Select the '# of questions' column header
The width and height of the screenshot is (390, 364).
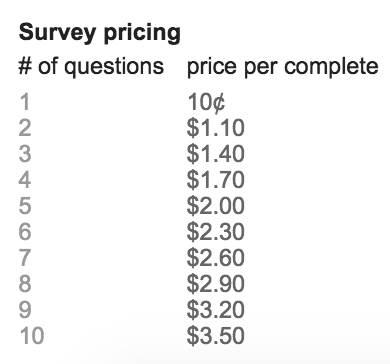click(x=91, y=67)
